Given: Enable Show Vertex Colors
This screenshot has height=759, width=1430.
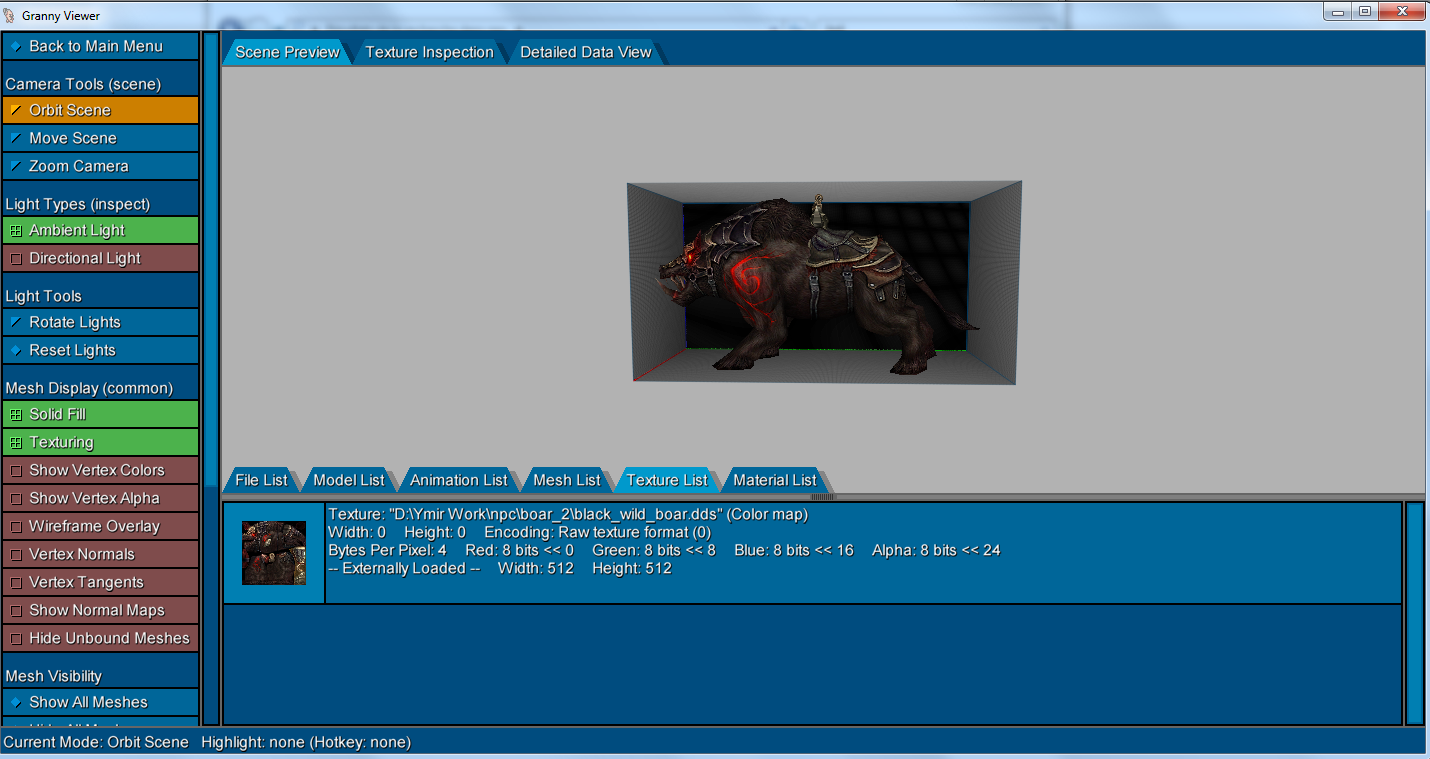Looking at the screenshot, I should click(x=100, y=470).
